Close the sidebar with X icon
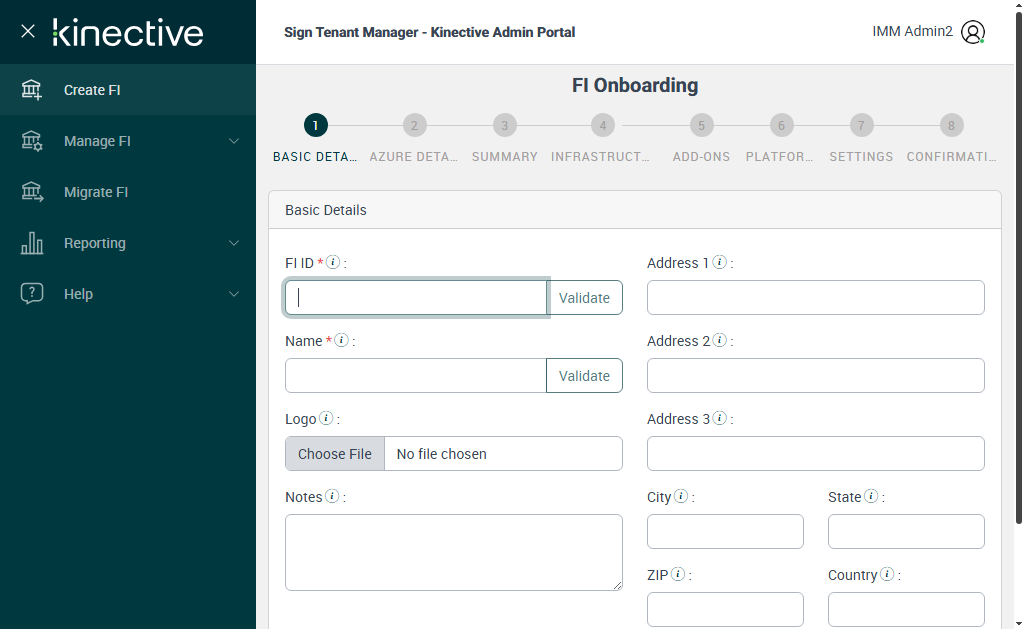The image size is (1024, 629). 28,31
